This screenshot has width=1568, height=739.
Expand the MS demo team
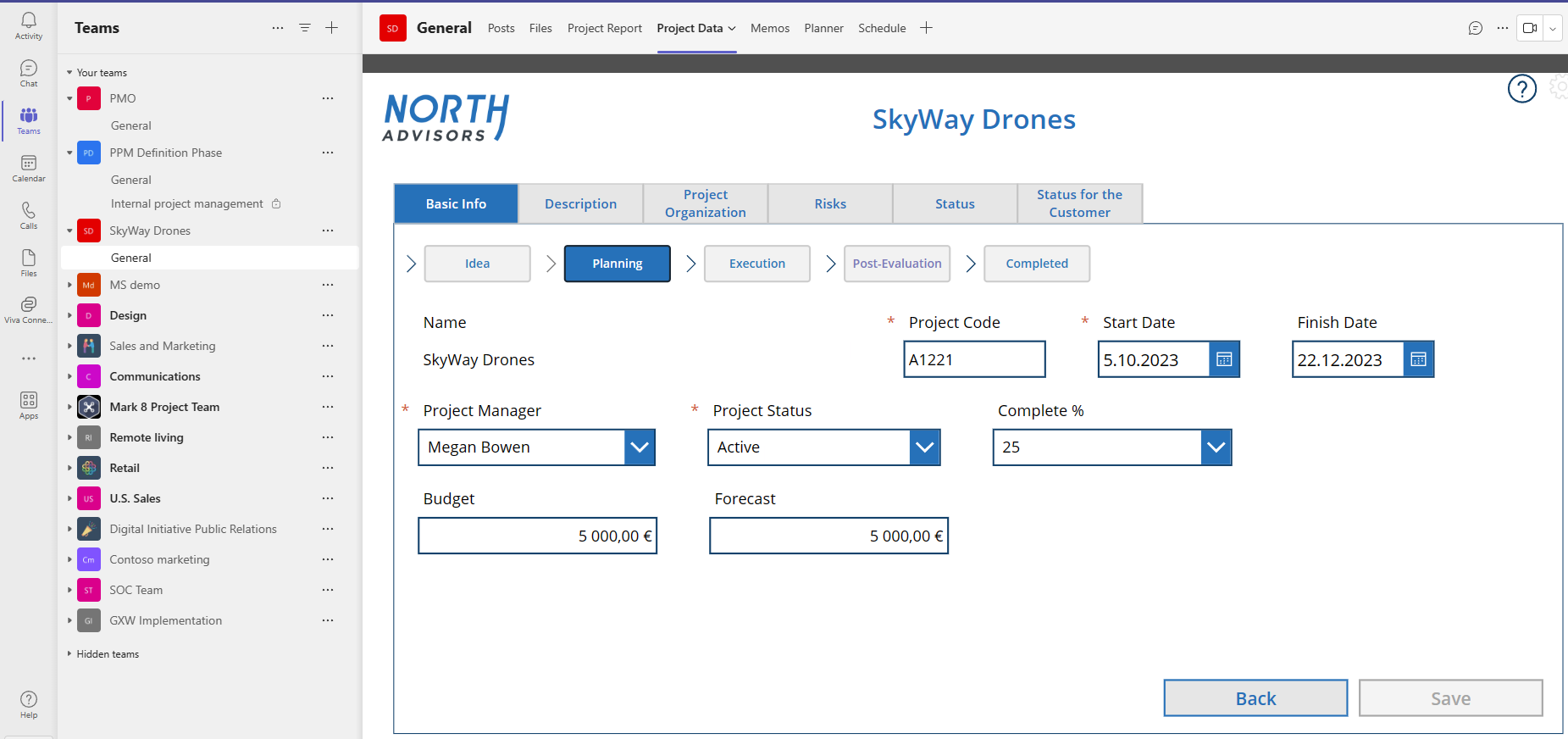pos(69,285)
